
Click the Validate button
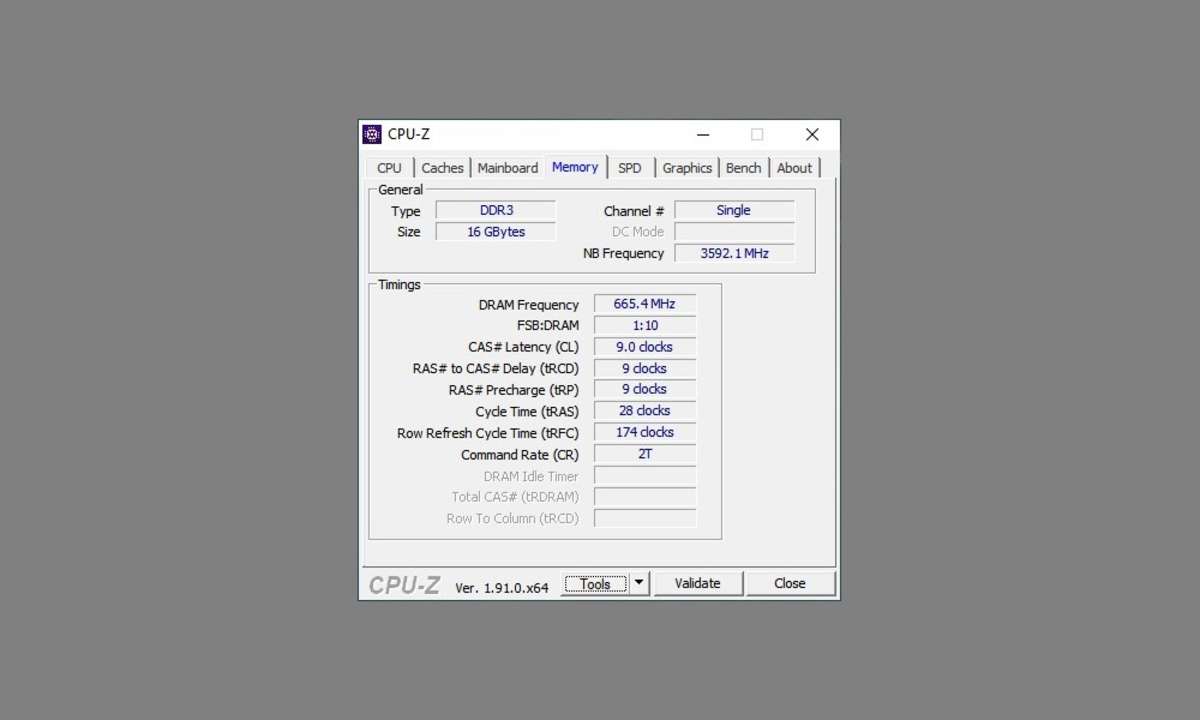tap(697, 584)
